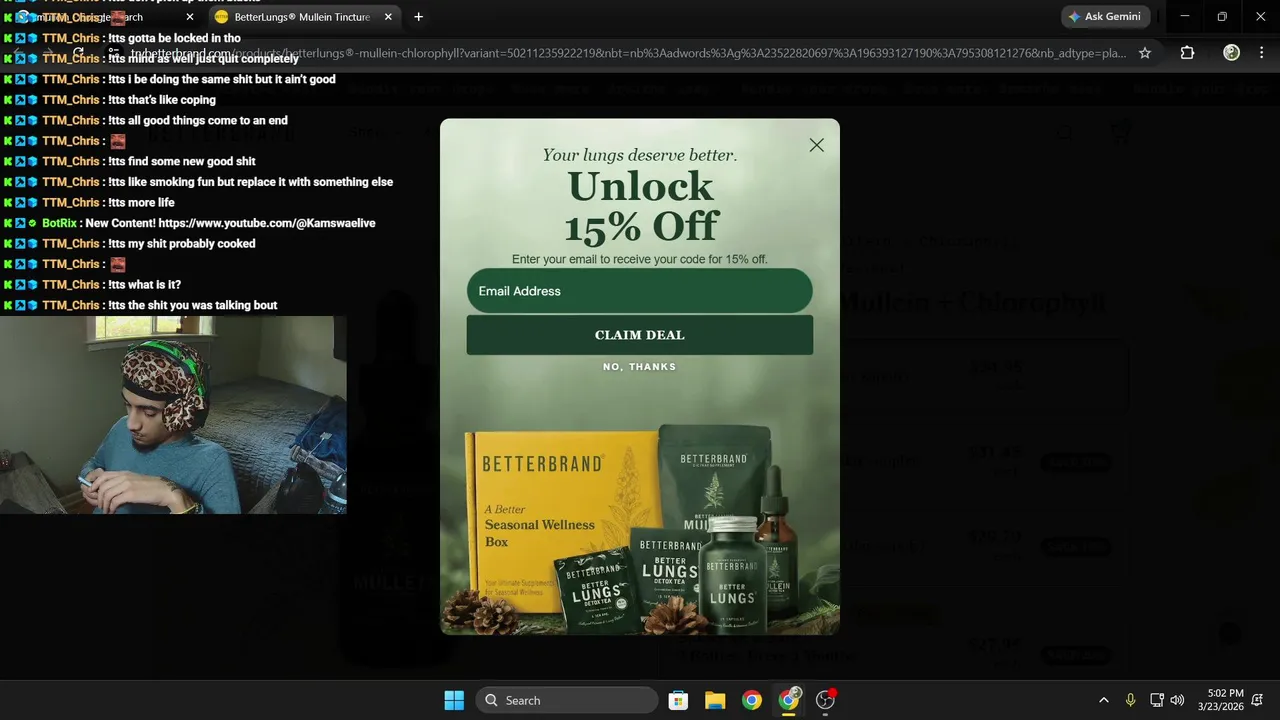The image size is (1280, 720).
Task: Click the Ask Gemini button
Action: coord(1105,17)
